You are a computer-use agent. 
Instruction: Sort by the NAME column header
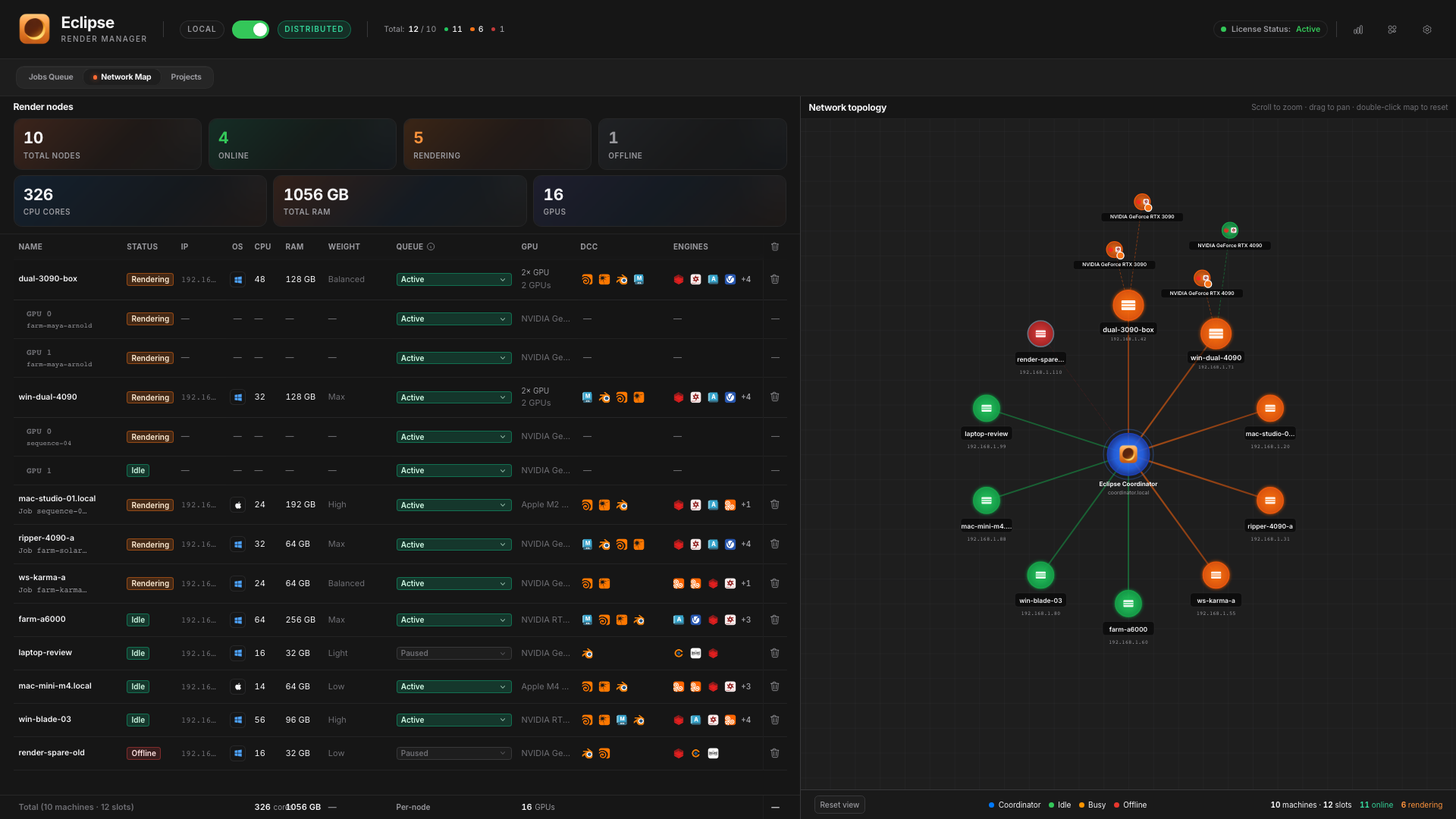click(30, 246)
